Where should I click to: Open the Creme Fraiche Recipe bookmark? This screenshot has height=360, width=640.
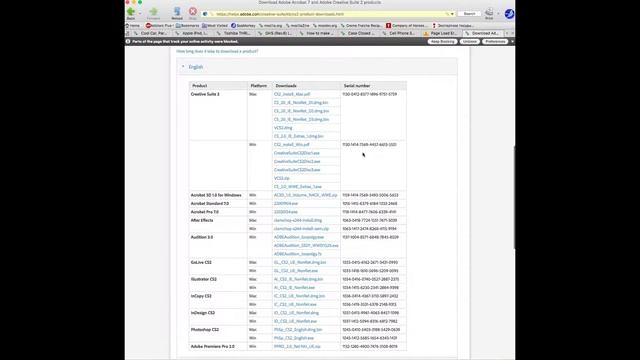[x=362, y=25]
